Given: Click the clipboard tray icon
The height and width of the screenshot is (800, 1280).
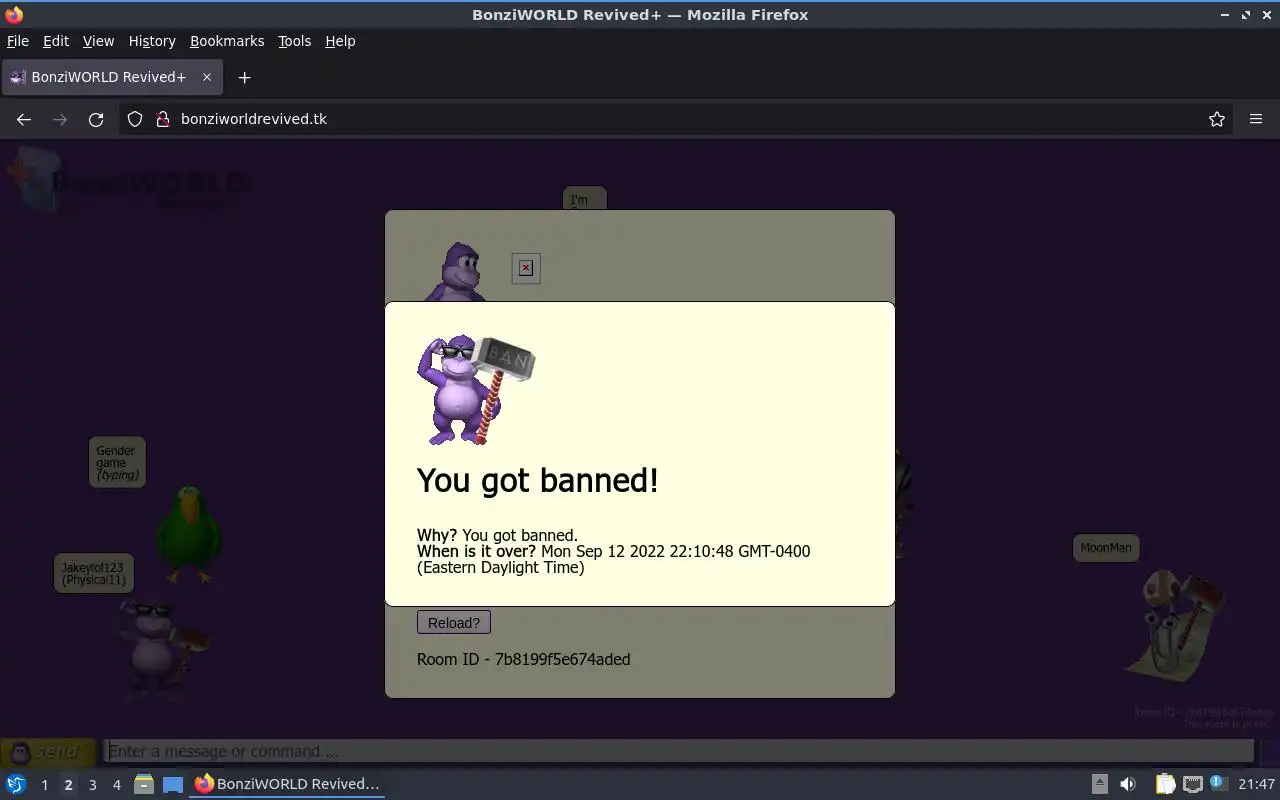Looking at the screenshot, I should coord(1165,784).
